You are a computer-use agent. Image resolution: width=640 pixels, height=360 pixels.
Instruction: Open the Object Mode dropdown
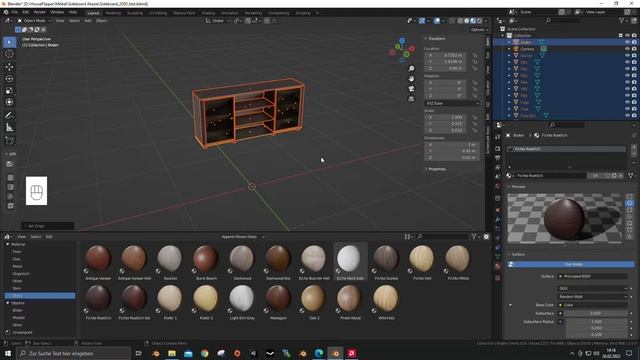pyautogui.click(x=34, y=21)
